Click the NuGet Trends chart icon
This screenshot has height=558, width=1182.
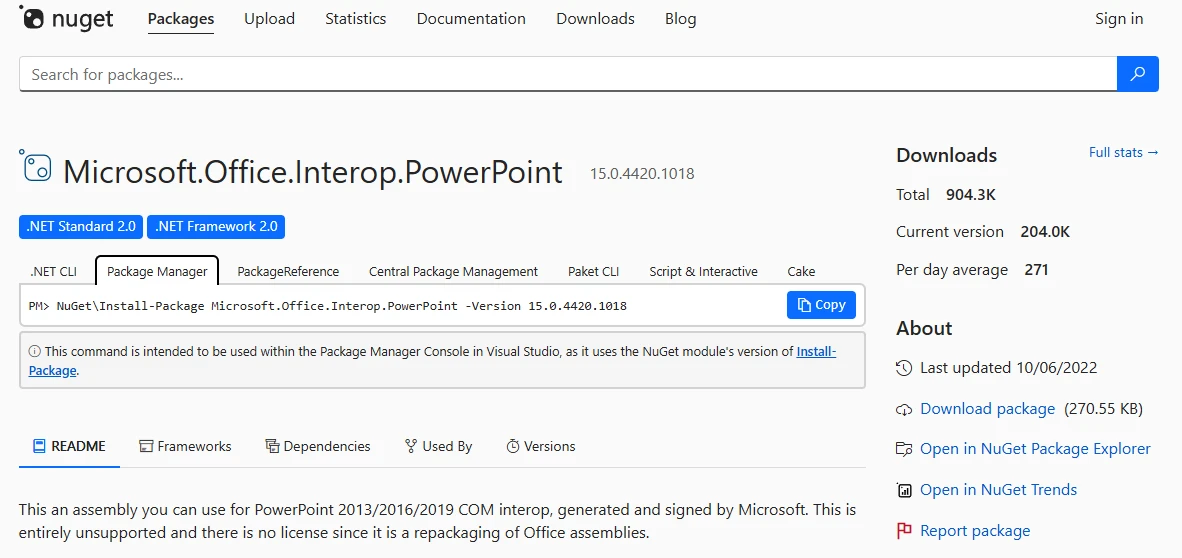point(904,490)
